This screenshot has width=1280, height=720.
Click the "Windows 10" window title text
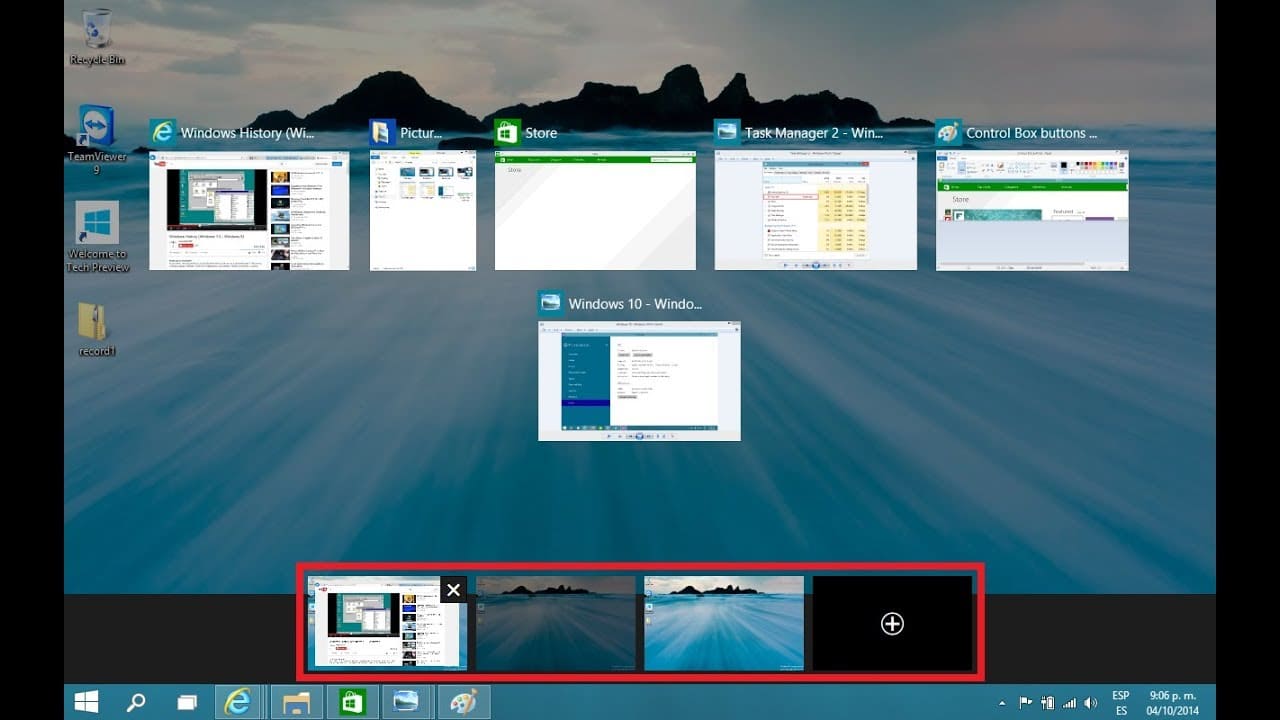[x=635, y=304]
